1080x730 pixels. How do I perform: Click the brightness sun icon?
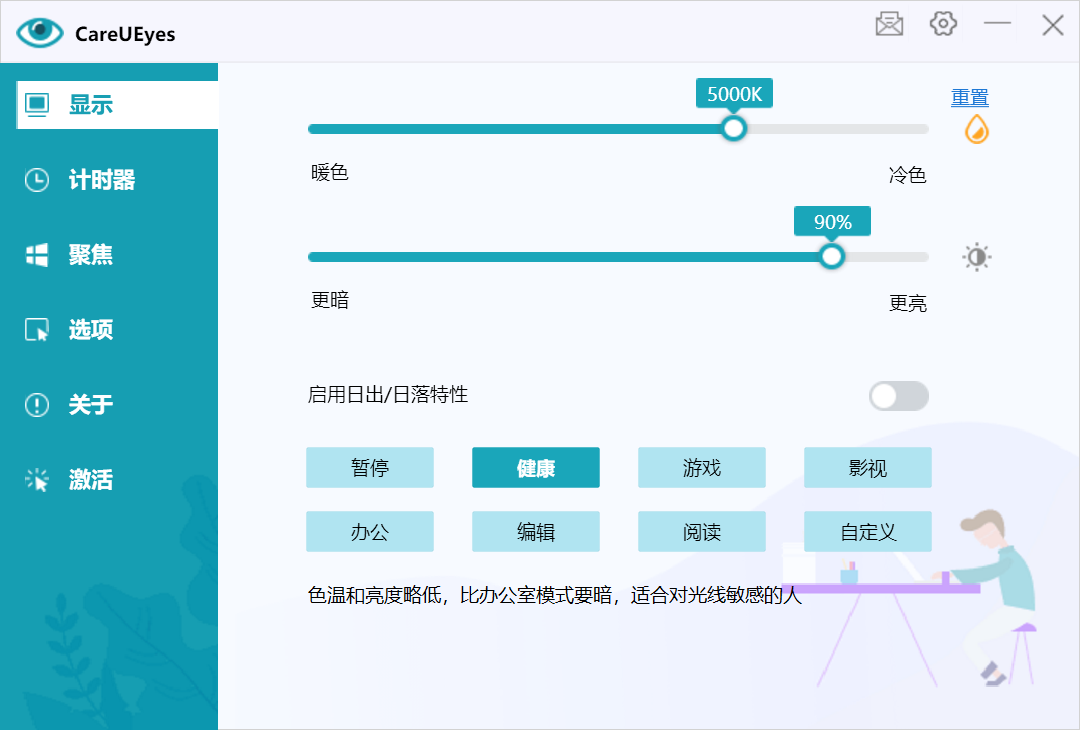click(977, 258)
